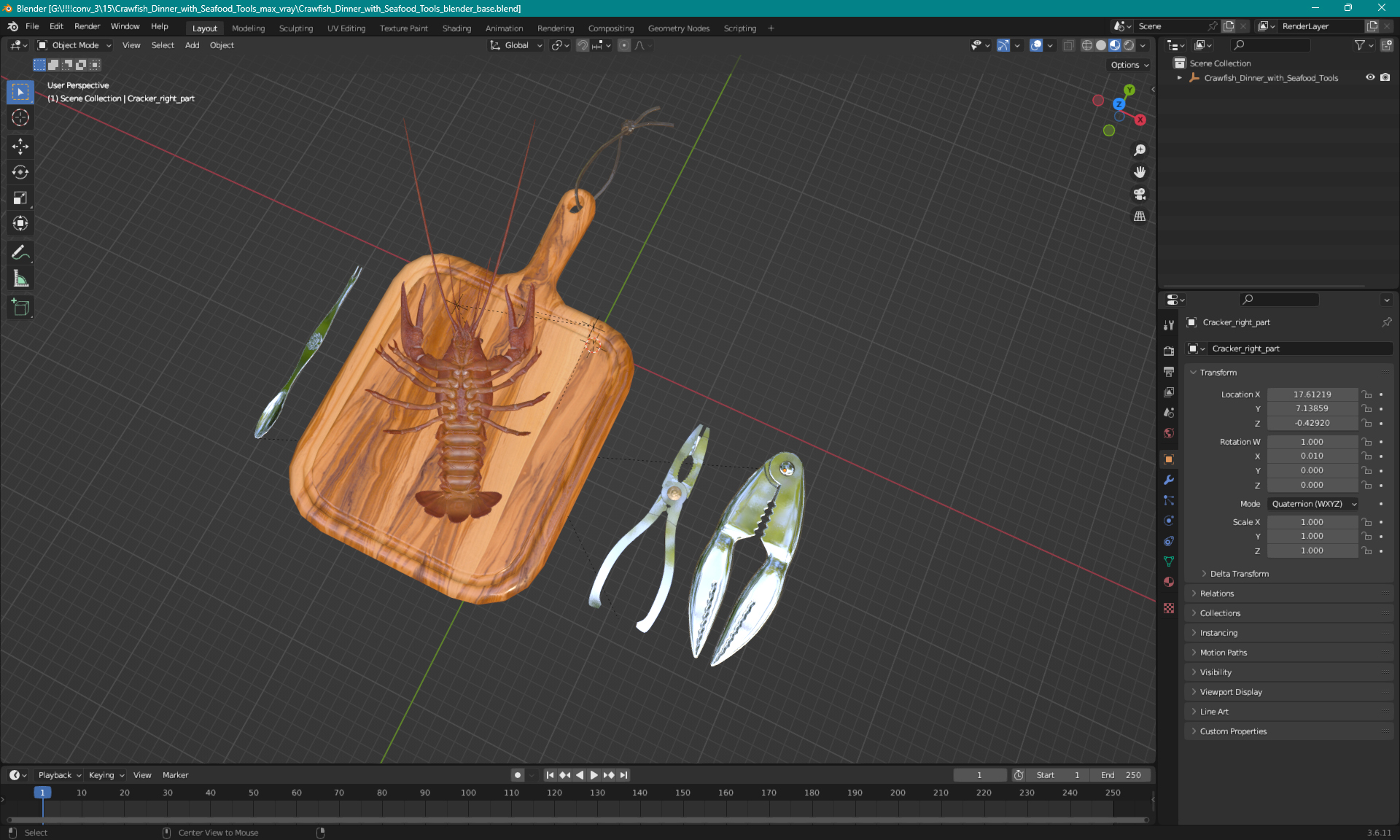Expand the Collections section
Viewport: 1400px width, 840px height.
click(1220, 613)
